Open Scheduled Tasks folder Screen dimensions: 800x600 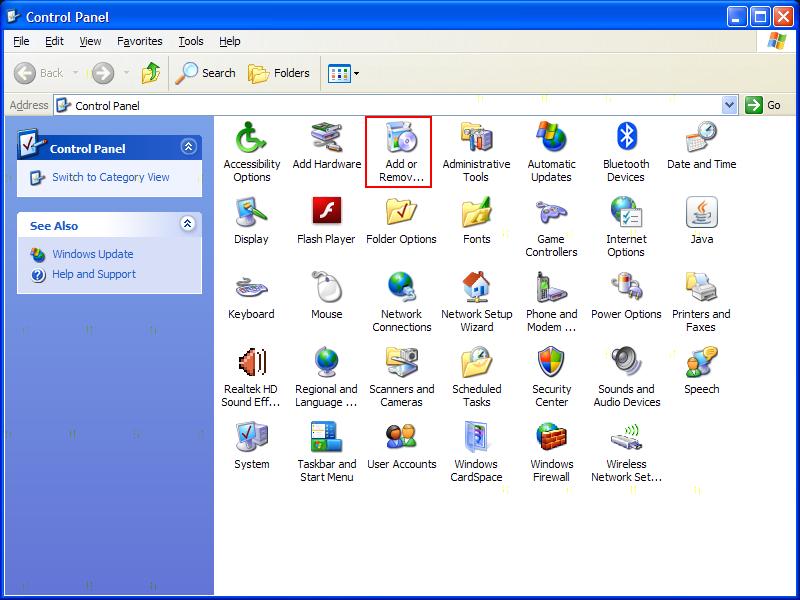(x=477, y=377)
